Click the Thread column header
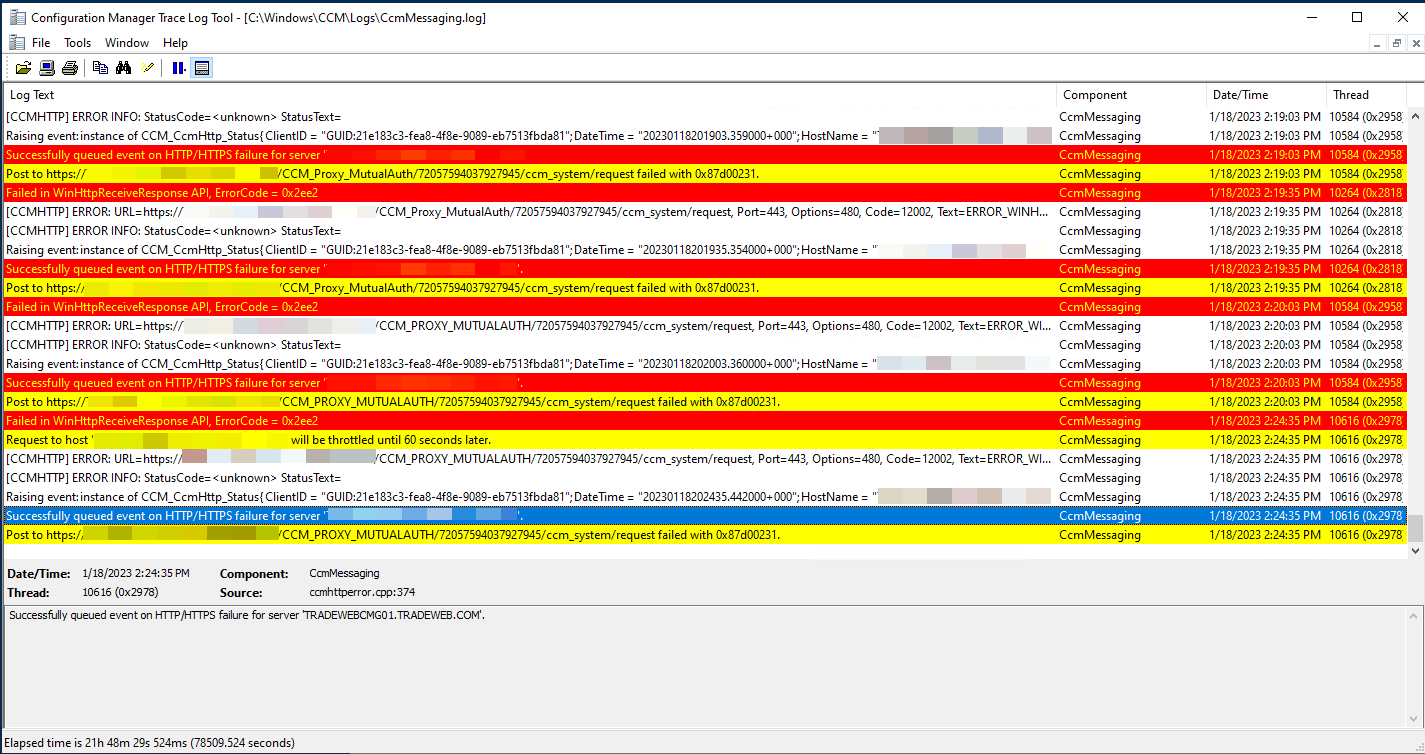The image size is (1425, 754). [x=1350, y=94]
